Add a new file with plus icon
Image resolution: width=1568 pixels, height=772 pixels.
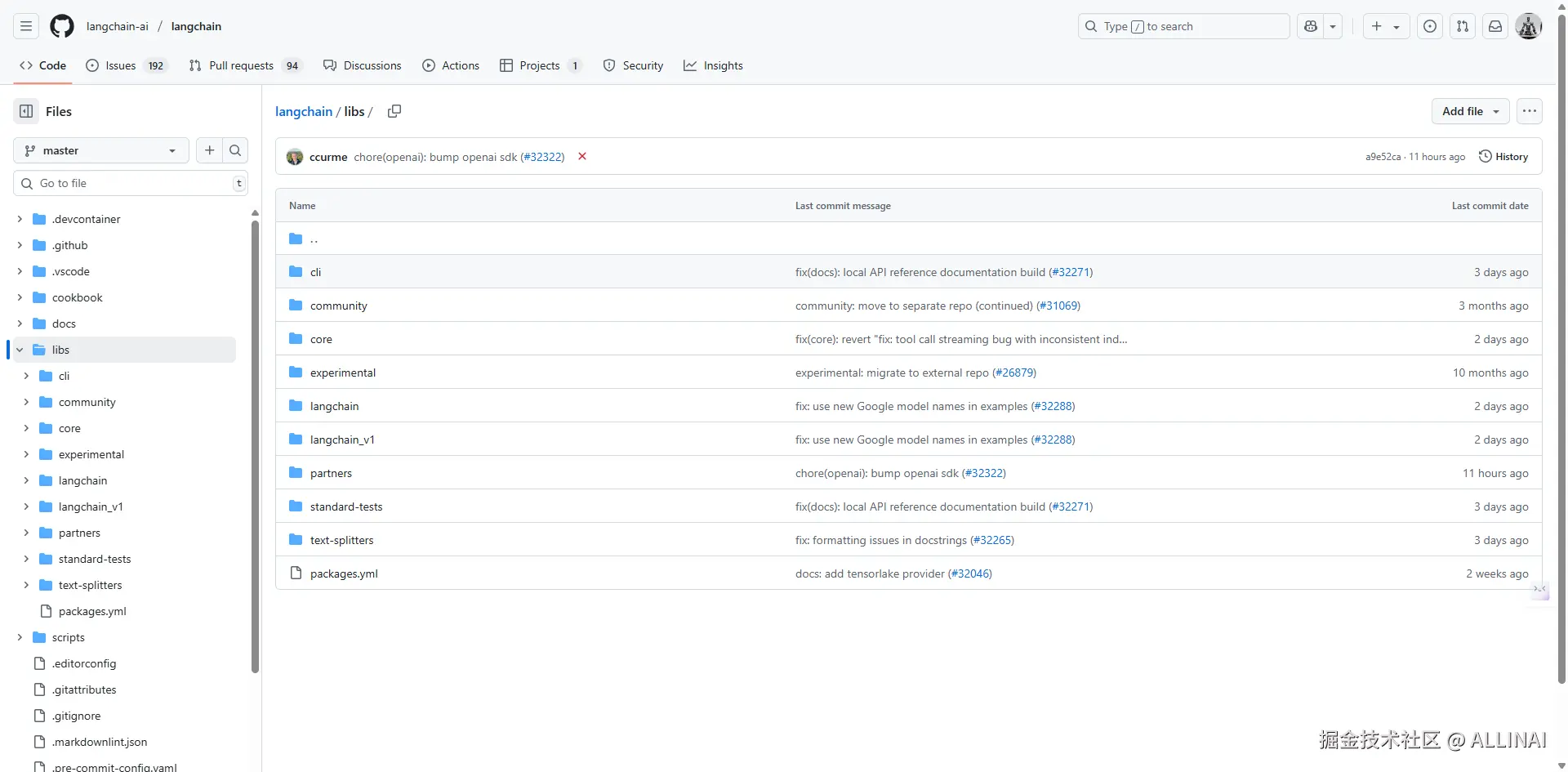click(210, 150)
